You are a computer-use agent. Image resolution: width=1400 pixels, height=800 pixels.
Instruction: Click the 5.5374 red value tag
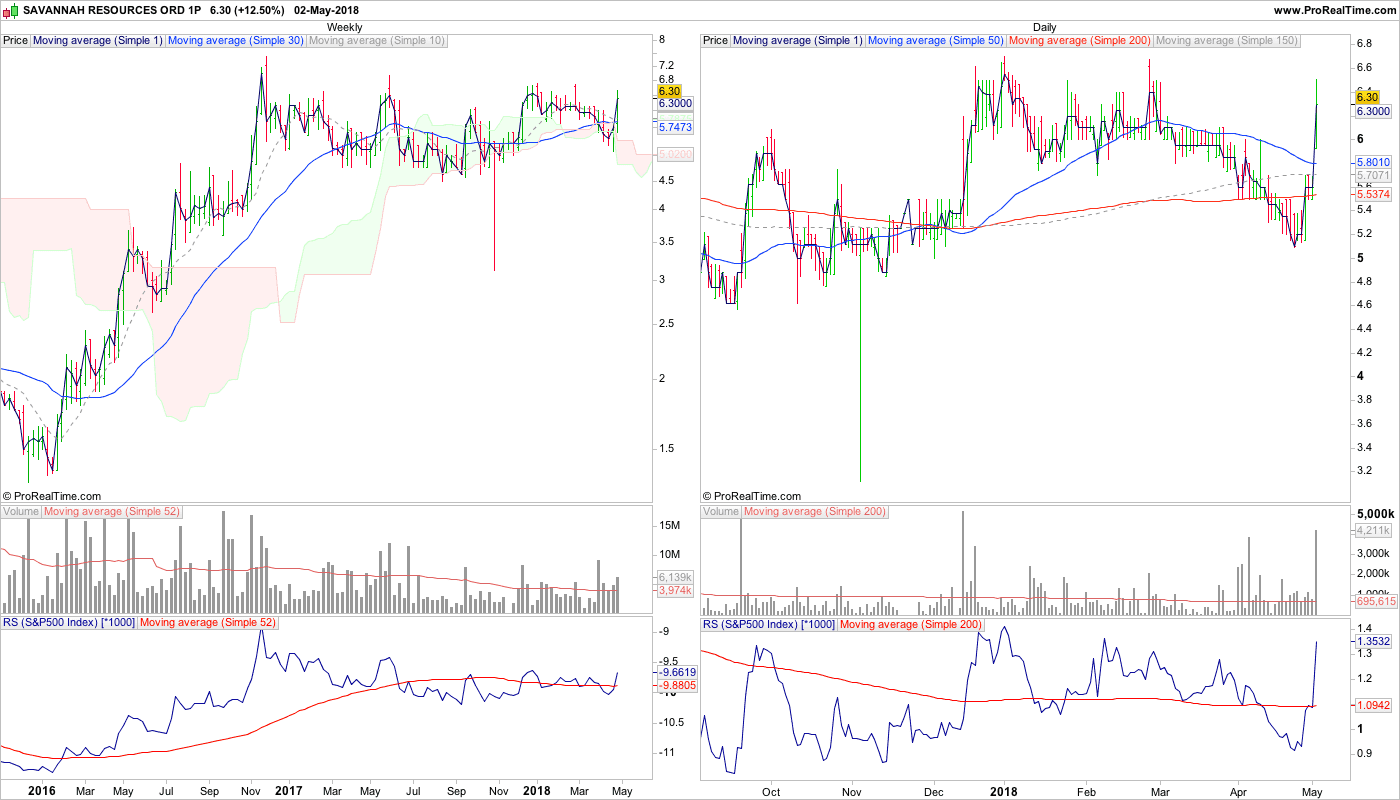pyautogui.click(x=1373, y=193)
